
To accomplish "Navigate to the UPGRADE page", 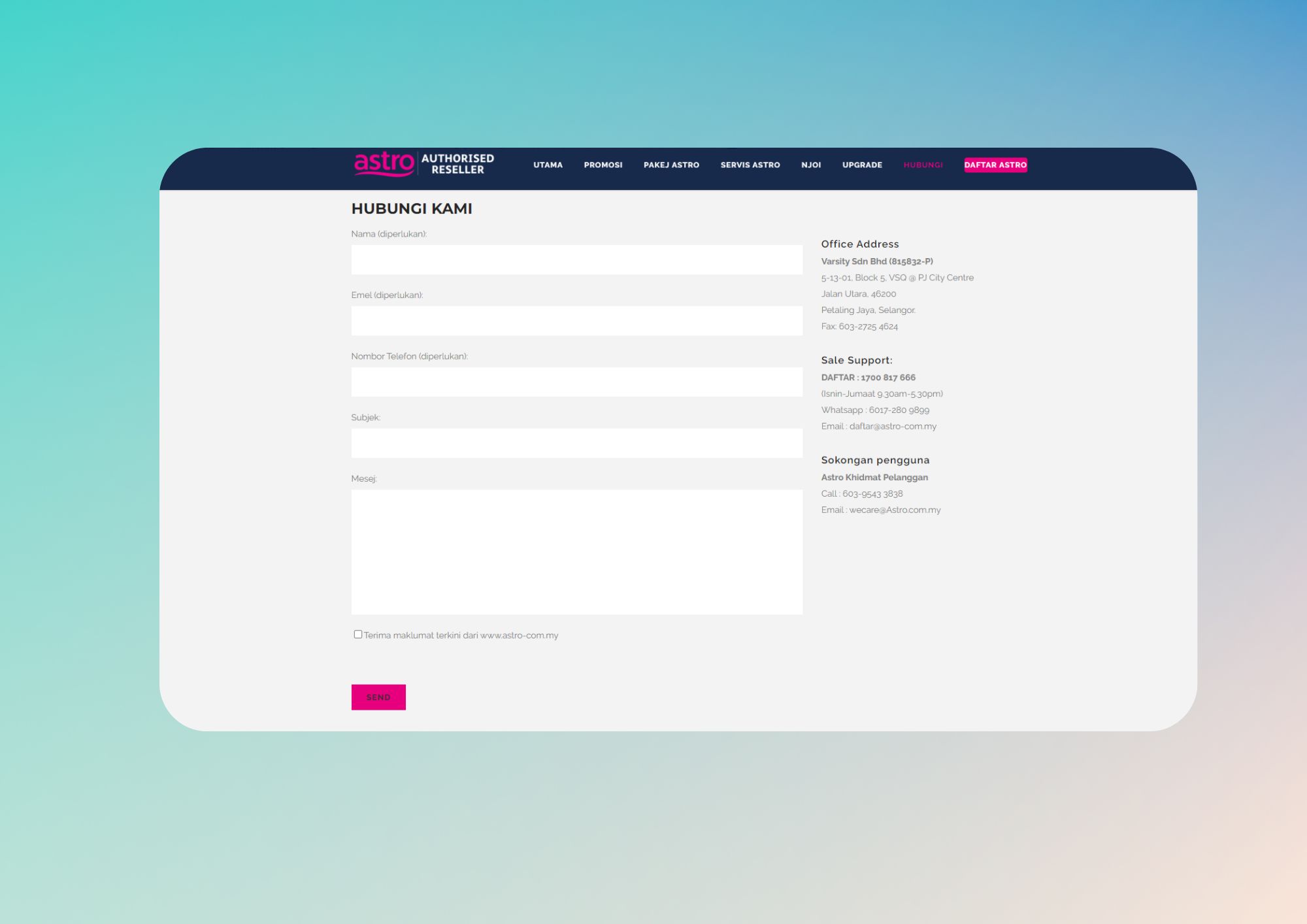I will click(x=862, y=165).
